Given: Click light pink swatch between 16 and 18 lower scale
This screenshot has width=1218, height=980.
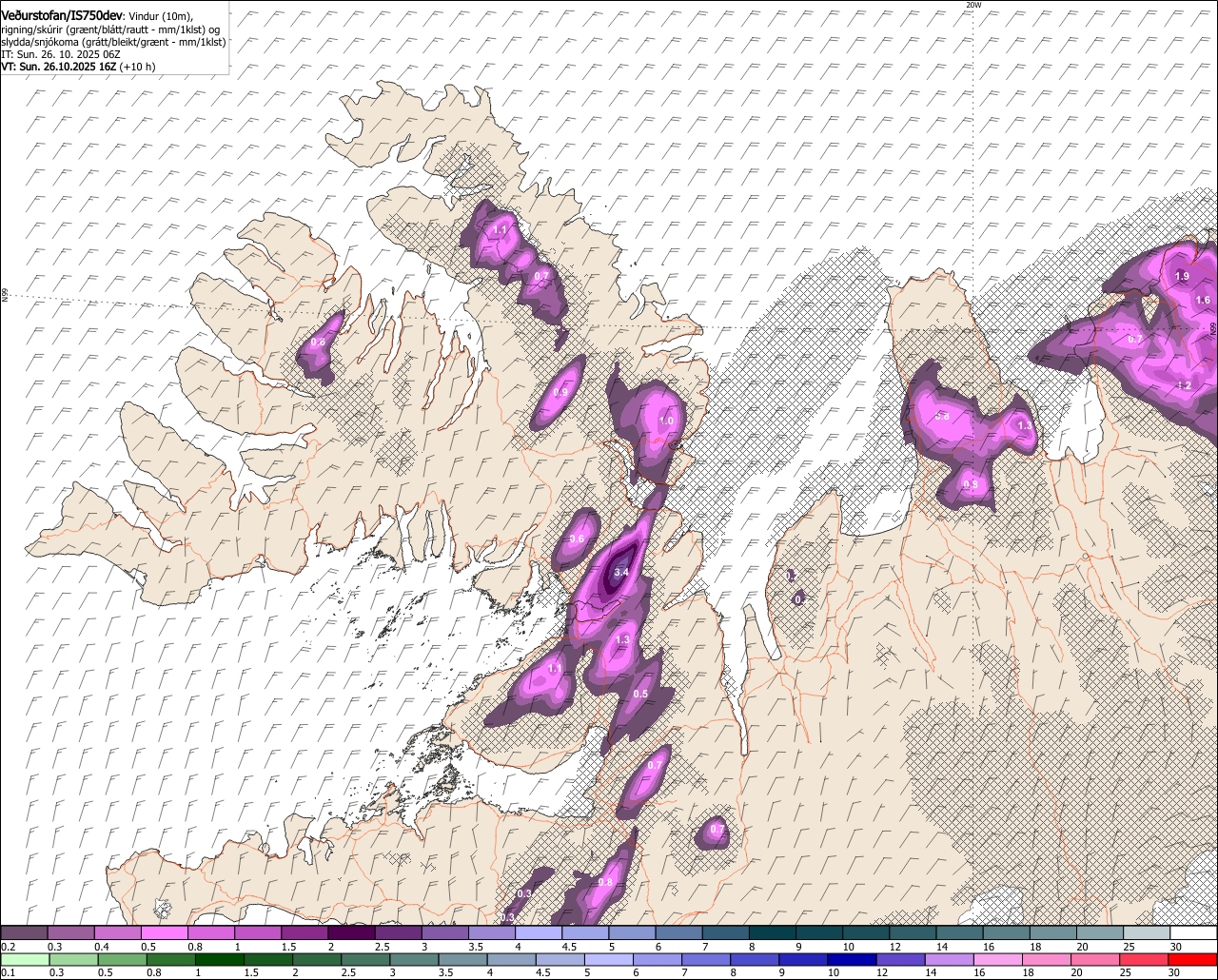Looking at the screenshot, I should pos(998,959).
